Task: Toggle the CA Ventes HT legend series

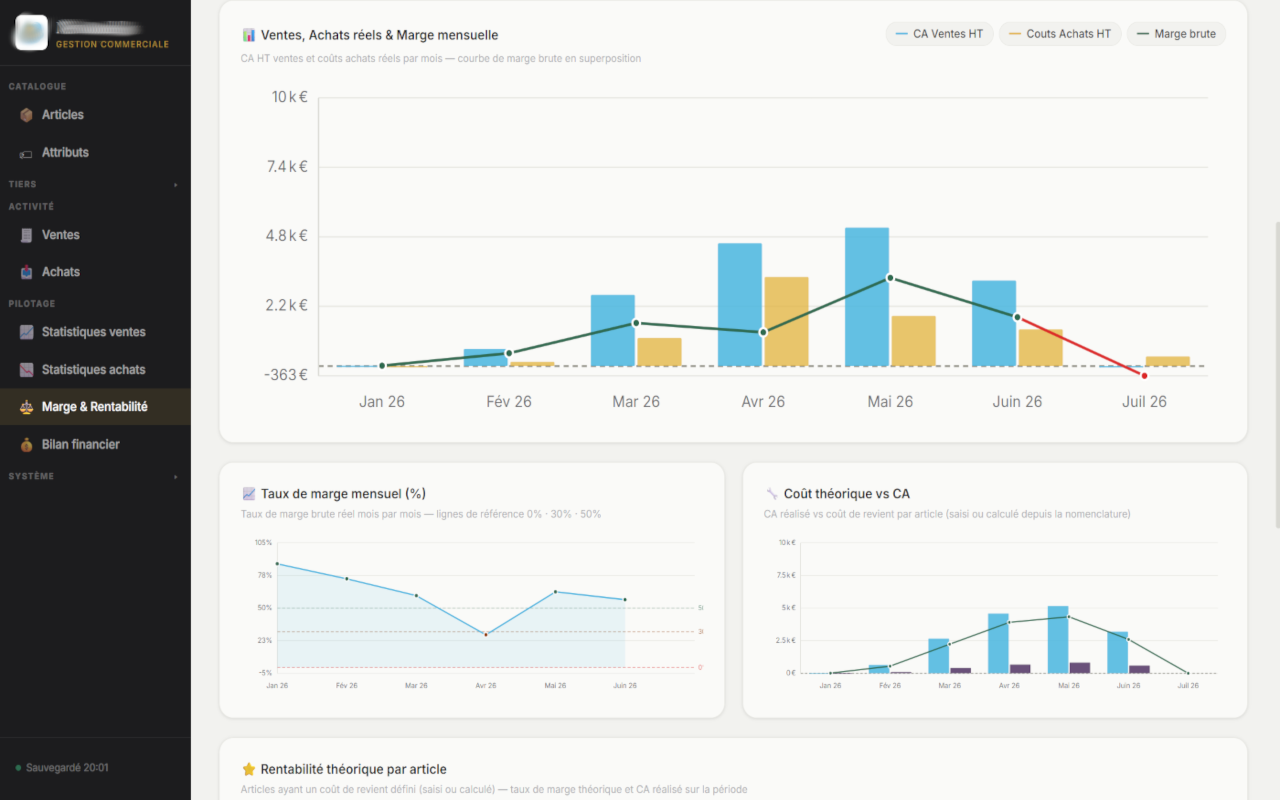Action: tap(940, 34)
